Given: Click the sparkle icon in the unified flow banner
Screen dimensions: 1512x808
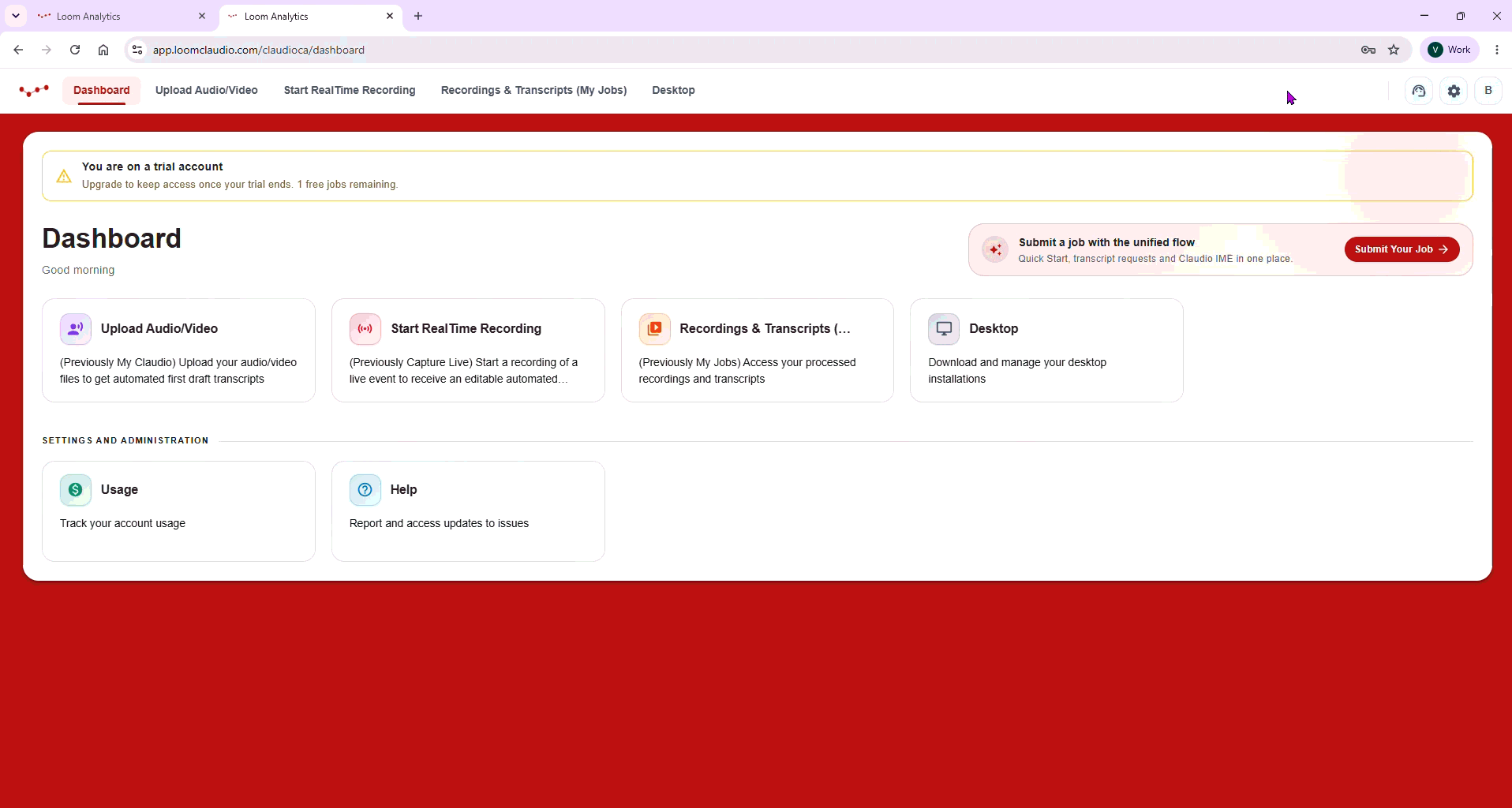Looking at the screenshot, I should pyautogui.click(x=996, y=250).
